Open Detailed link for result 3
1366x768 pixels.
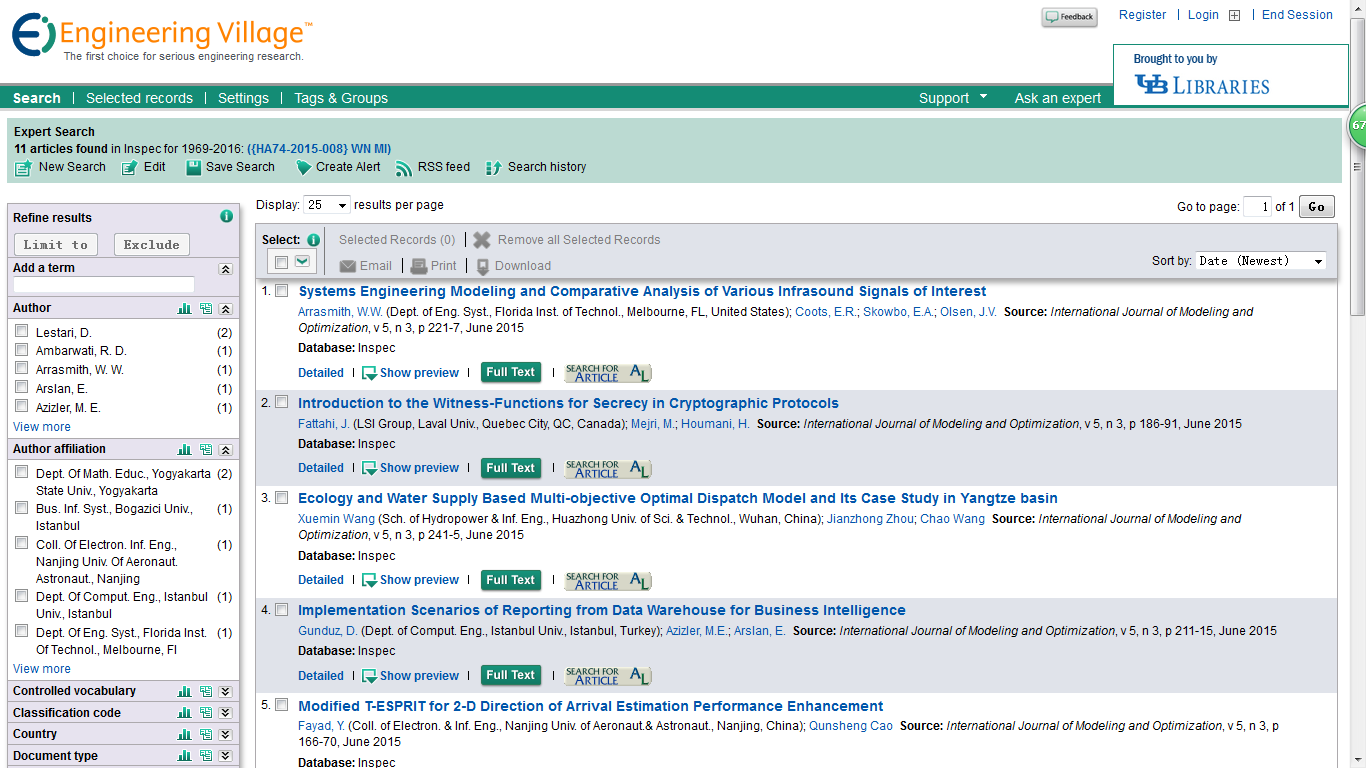tap(321, 580)
